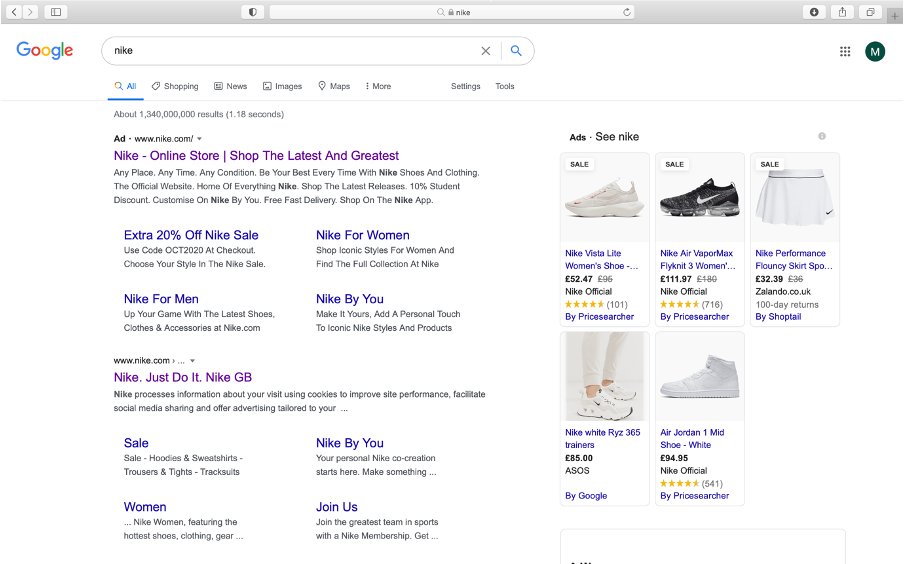Open the 'Join Us' sitelink
Screen dimensions: 904x564
(337, 507)
